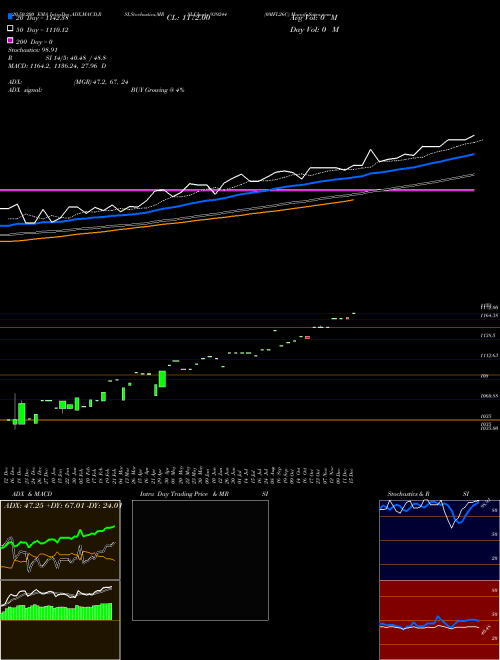Screen dimensions: 500x660
Task: Click the 'Intra Day Trading Price & MR' title
Action: (184, 494)
